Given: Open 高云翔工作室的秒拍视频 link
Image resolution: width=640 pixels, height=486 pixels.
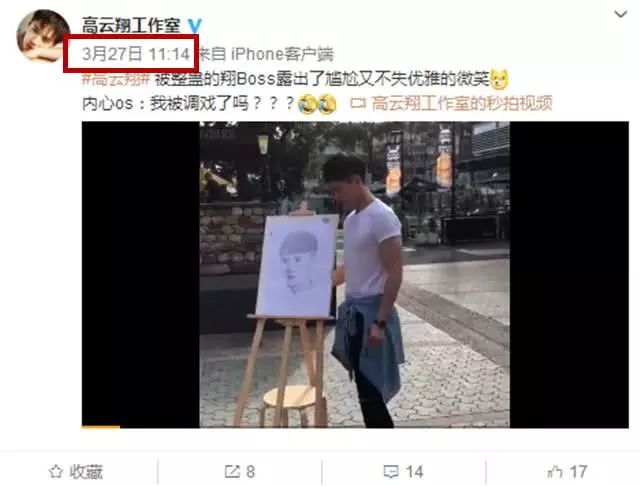Looking at the screenshot, I should tap(462, 104).
